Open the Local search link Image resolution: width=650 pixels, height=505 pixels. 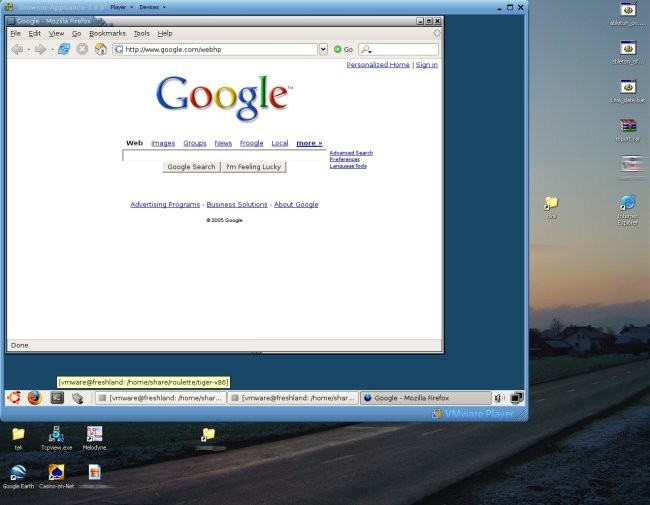(x=280, y=143)
